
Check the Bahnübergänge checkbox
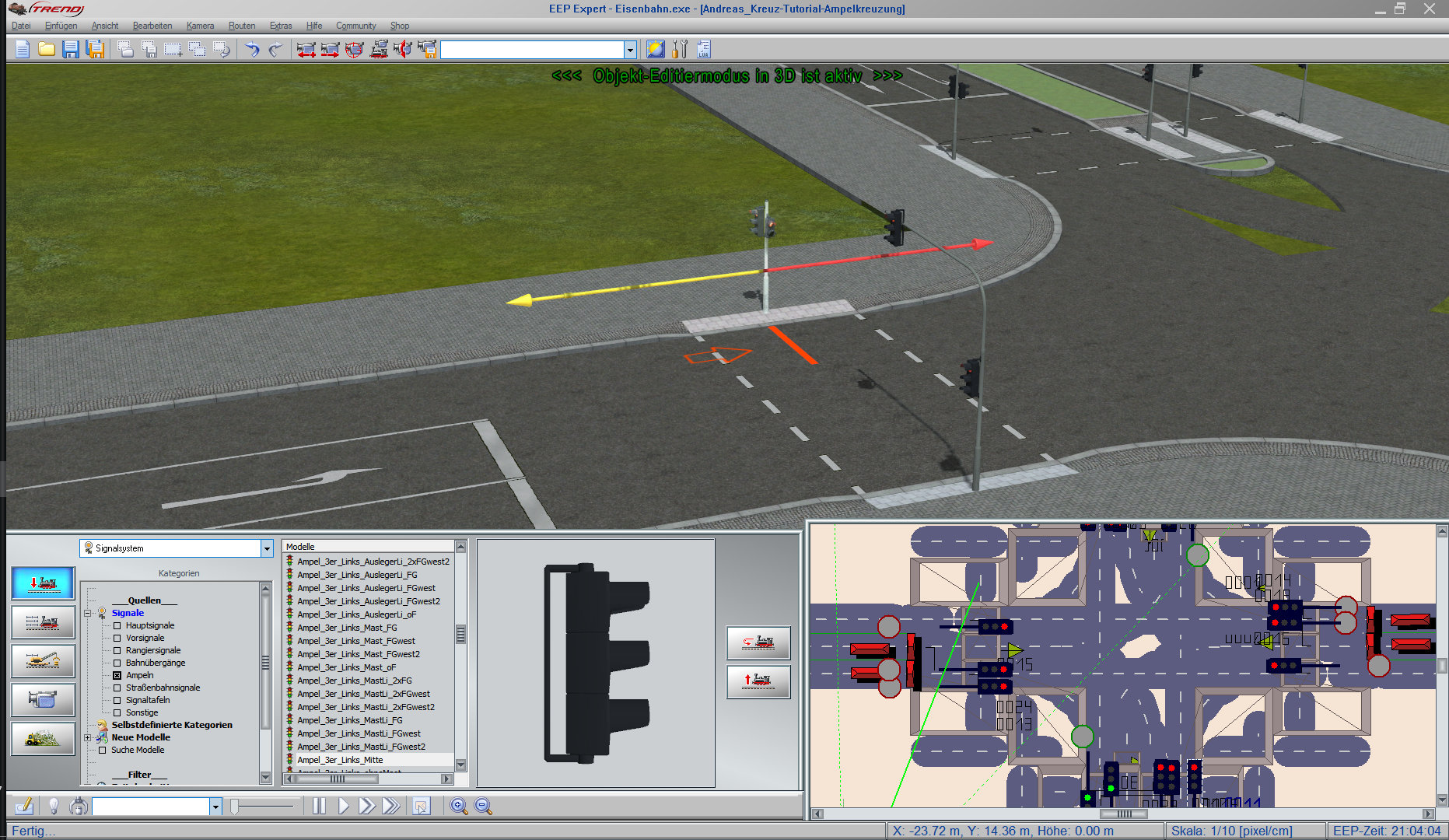[117, 663]
